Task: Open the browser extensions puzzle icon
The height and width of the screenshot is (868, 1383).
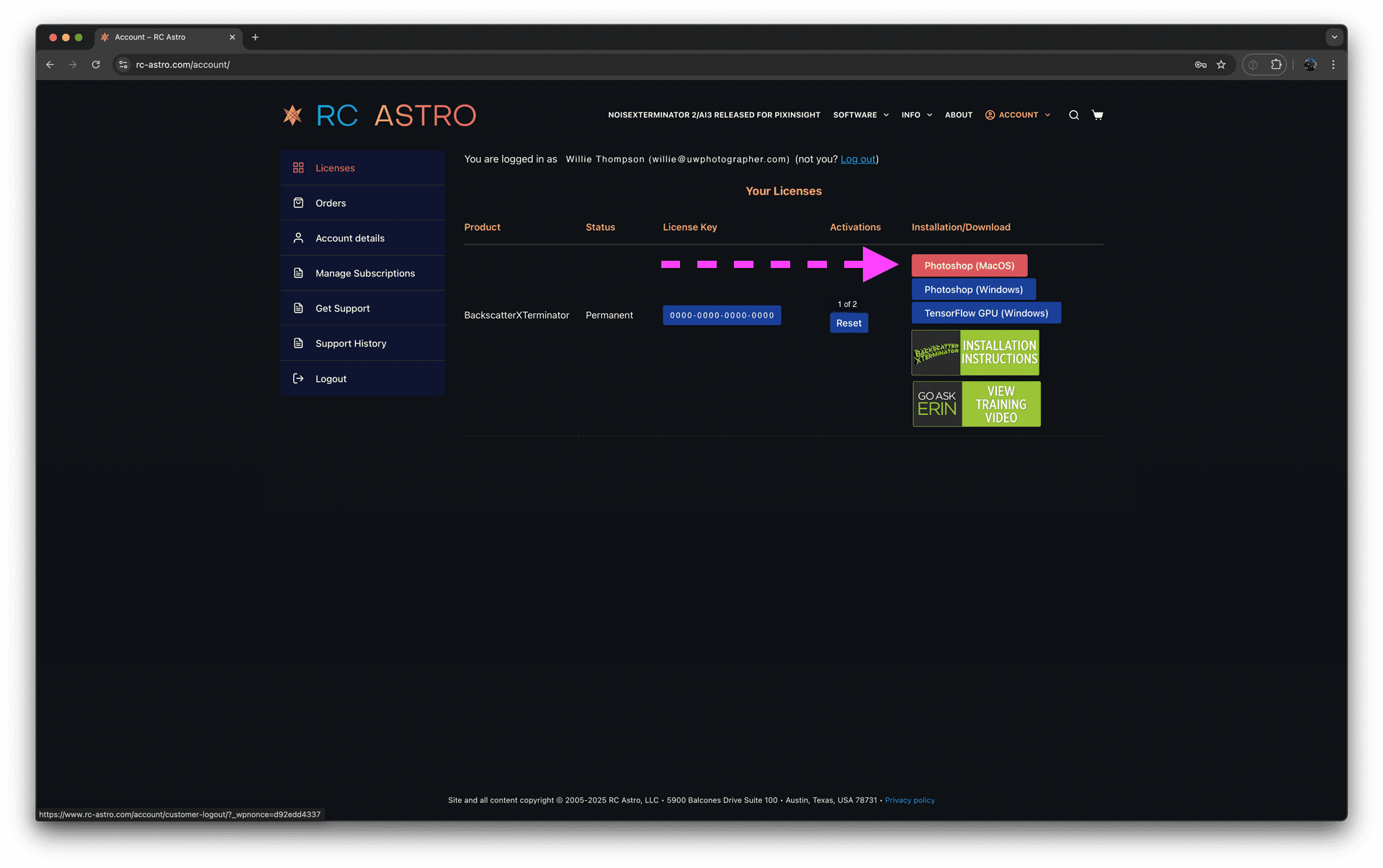Action: tap(1276, 65)
